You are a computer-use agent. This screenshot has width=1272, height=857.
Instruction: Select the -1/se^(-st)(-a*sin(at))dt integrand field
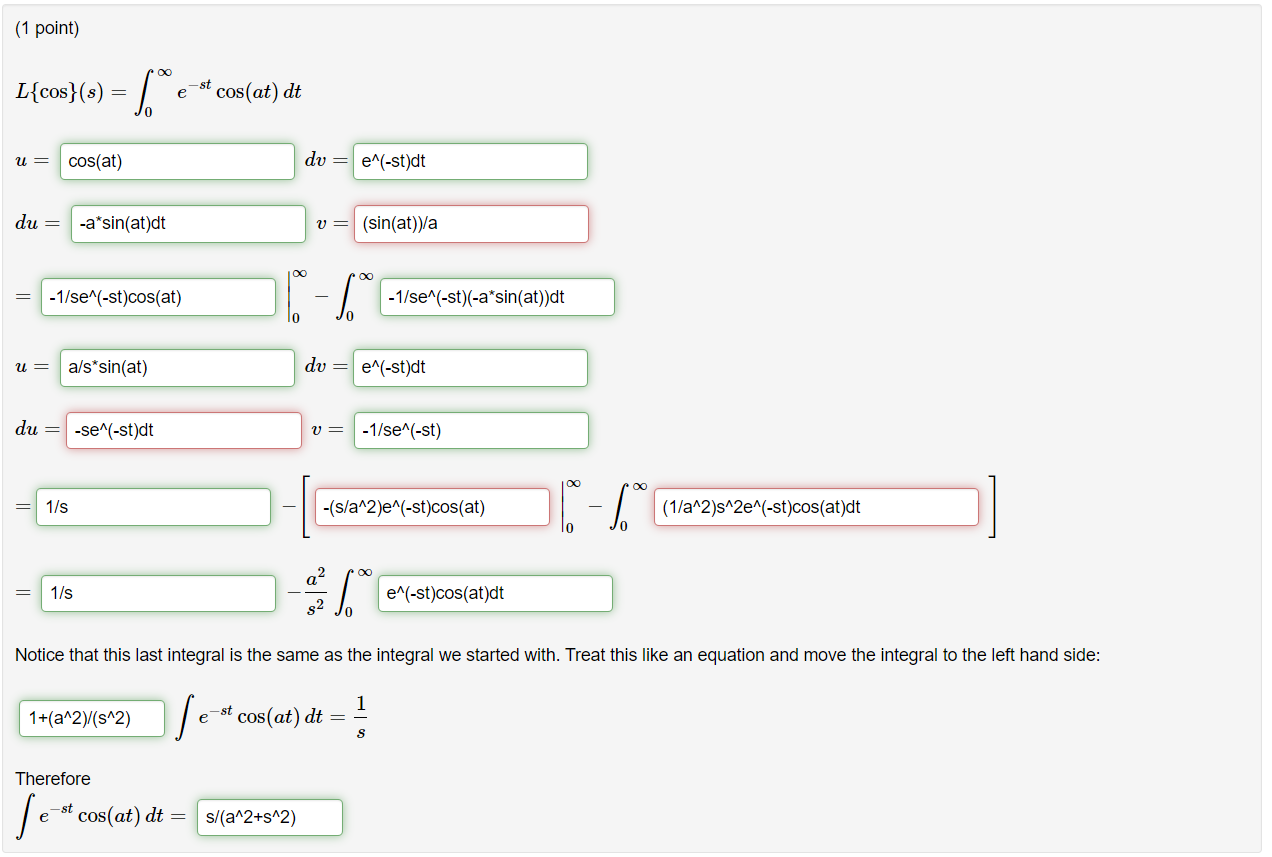497,296
